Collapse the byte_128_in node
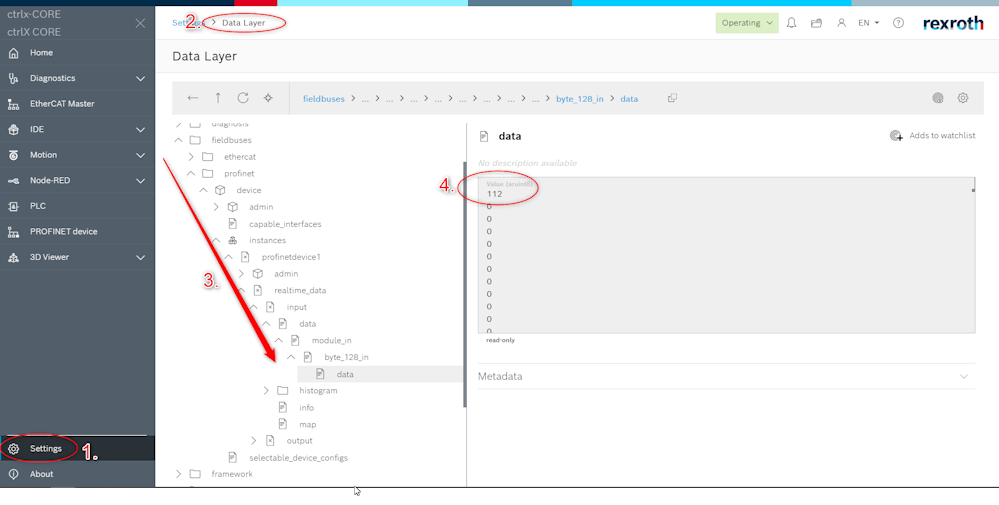This screenshot has height=505, width=999. [291, 357]
